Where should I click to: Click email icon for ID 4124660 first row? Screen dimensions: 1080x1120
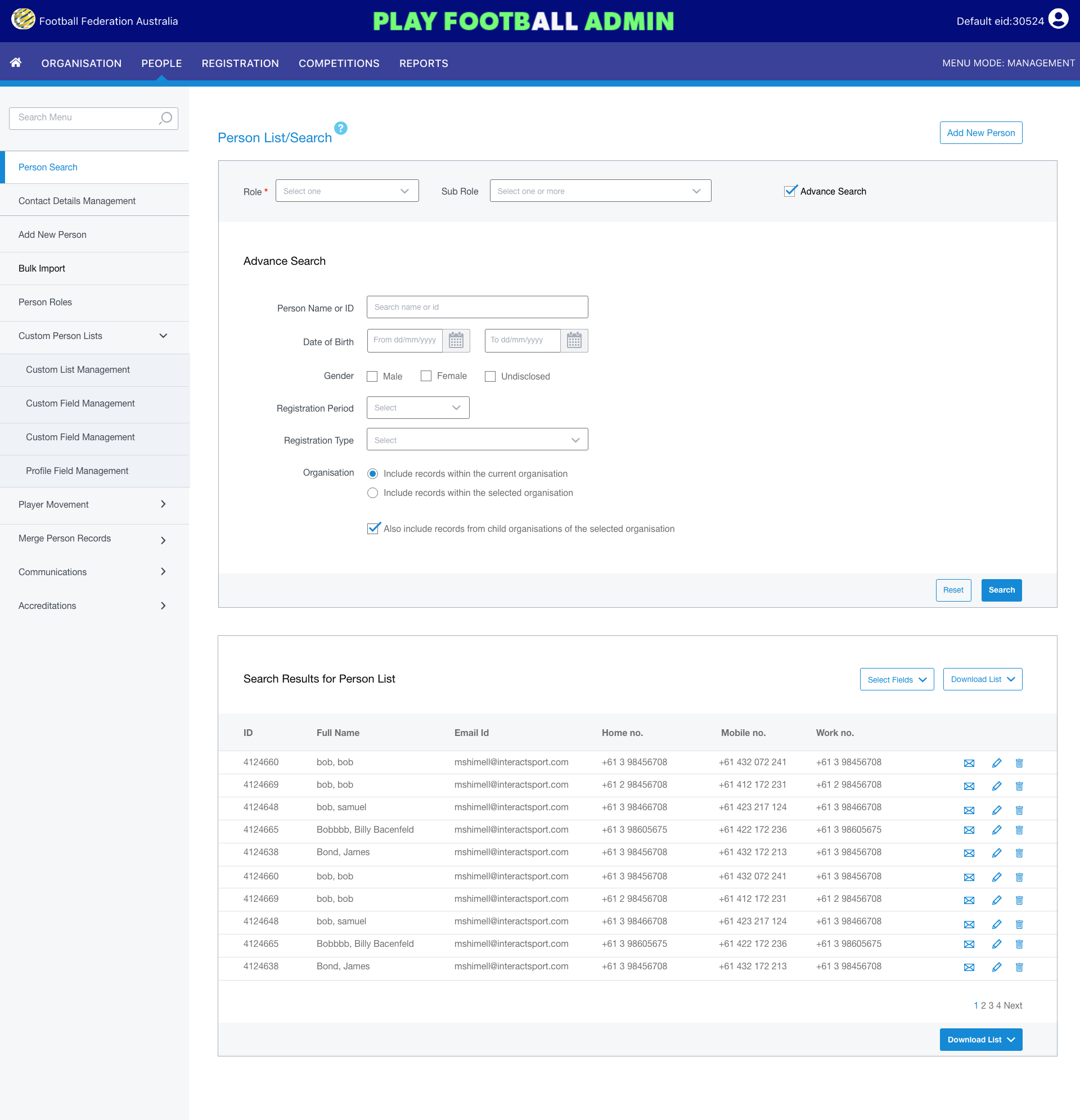[969, 763]
